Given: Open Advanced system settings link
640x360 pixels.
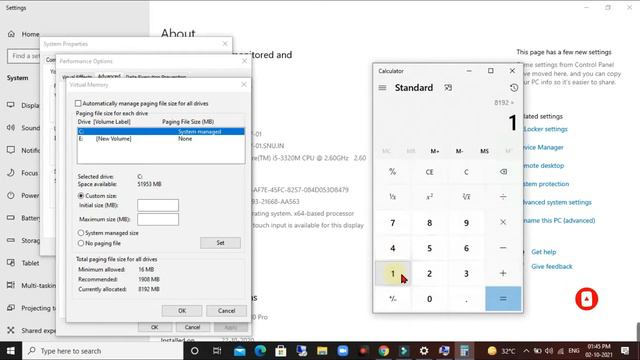Looking at the screenshot, I should pyautogui.click(x=558, y=202).
